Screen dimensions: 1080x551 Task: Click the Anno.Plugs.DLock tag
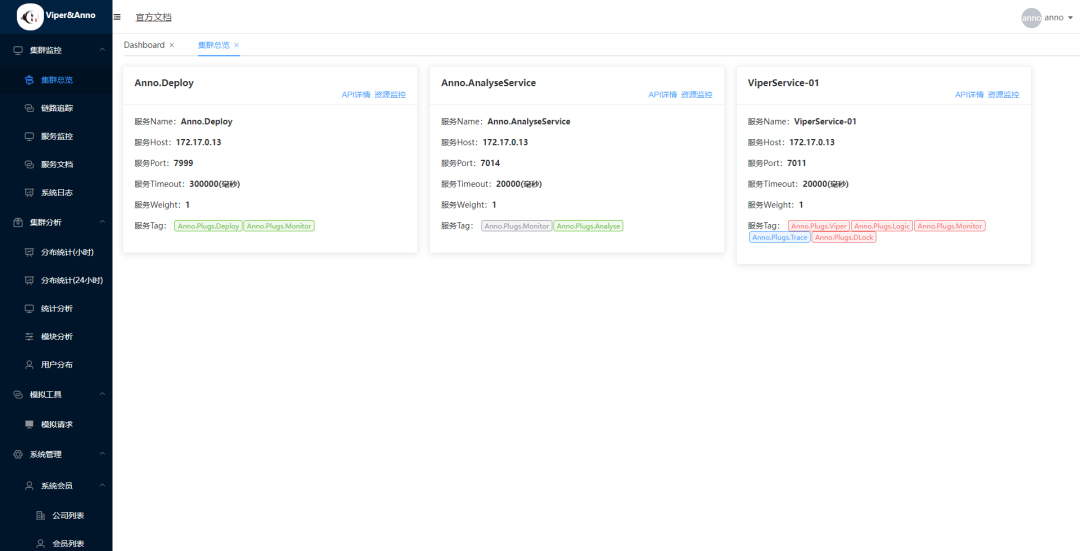844,237
